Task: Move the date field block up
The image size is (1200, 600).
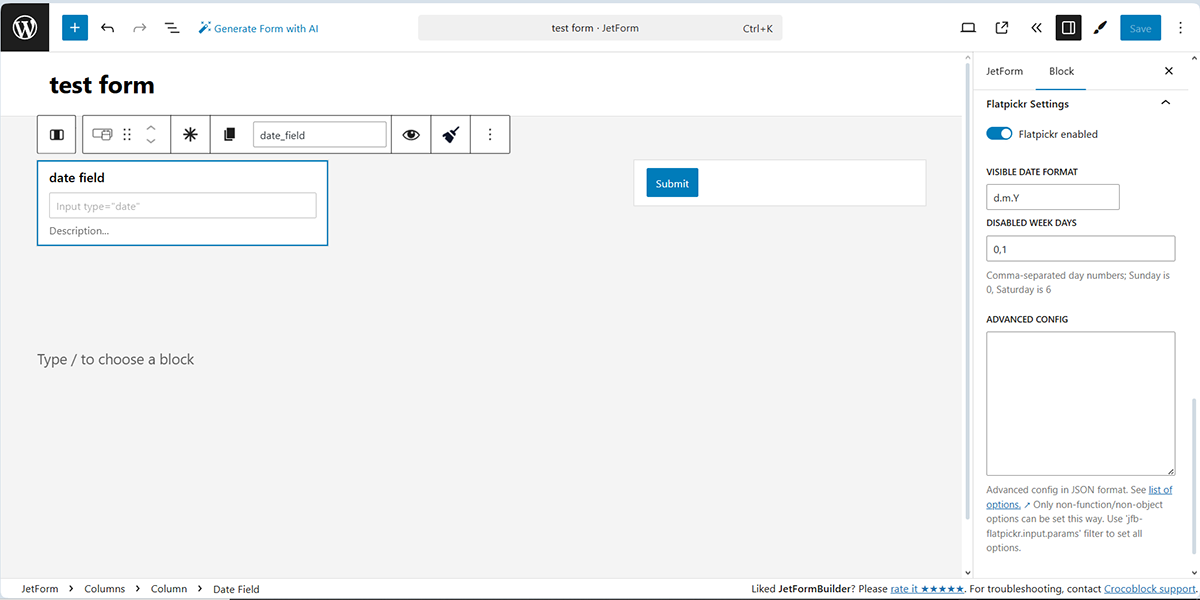Action: pyautogui.click(x=151, y=127)
